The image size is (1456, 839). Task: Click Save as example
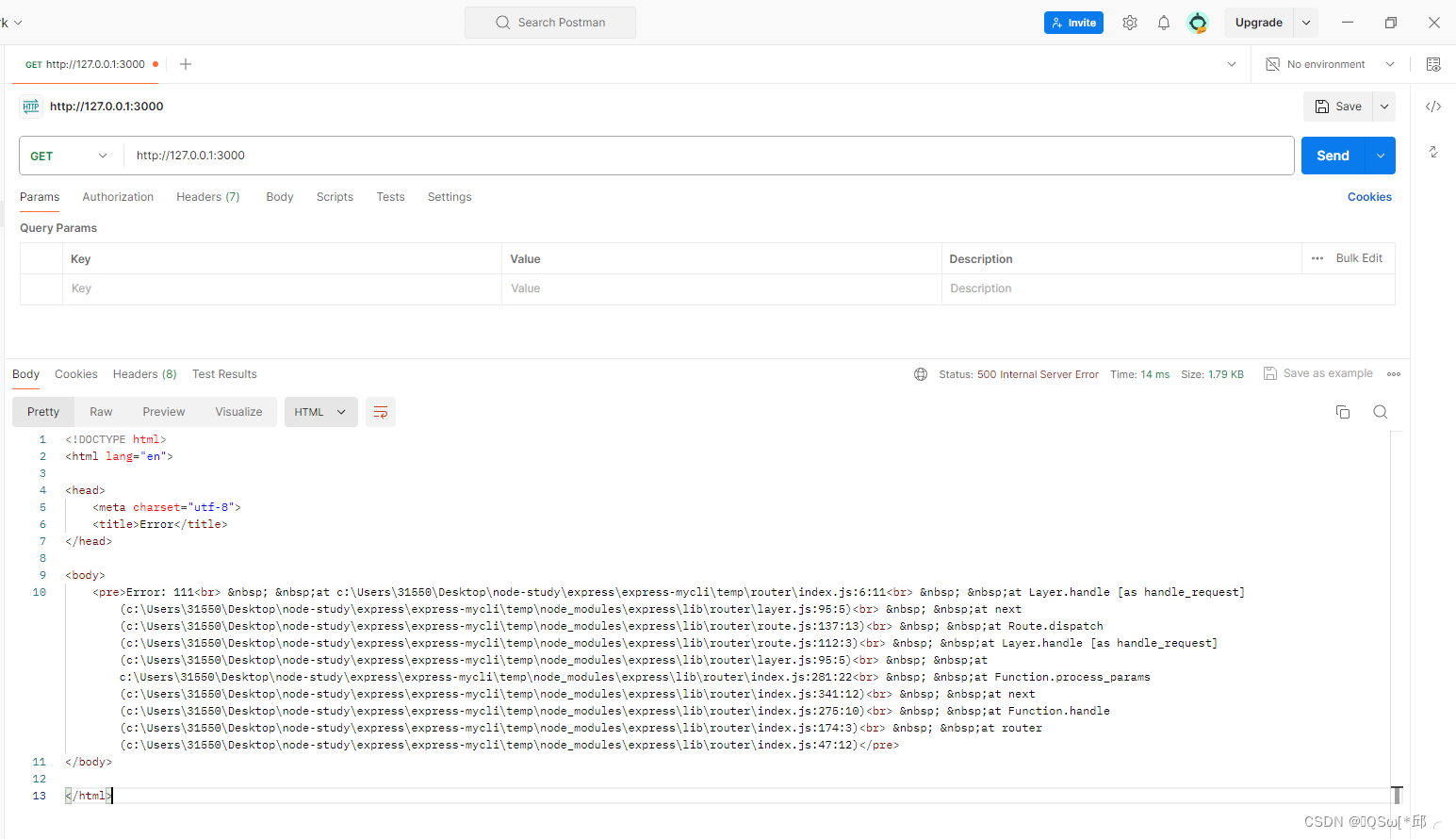[1318, 373]
